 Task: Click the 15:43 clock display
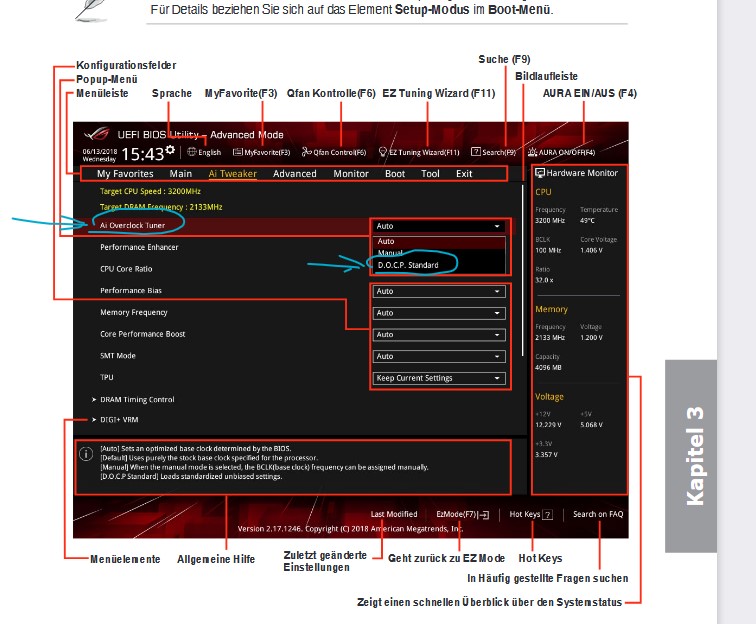pos(143,154)
